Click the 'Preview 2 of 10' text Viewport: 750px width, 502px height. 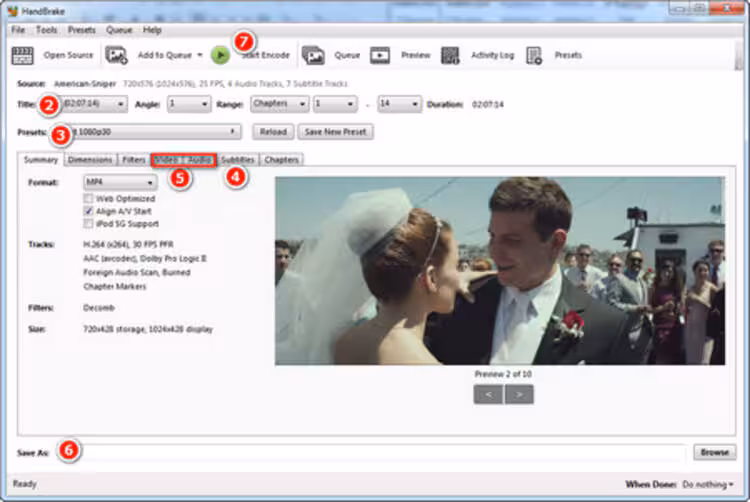(503, 374)
